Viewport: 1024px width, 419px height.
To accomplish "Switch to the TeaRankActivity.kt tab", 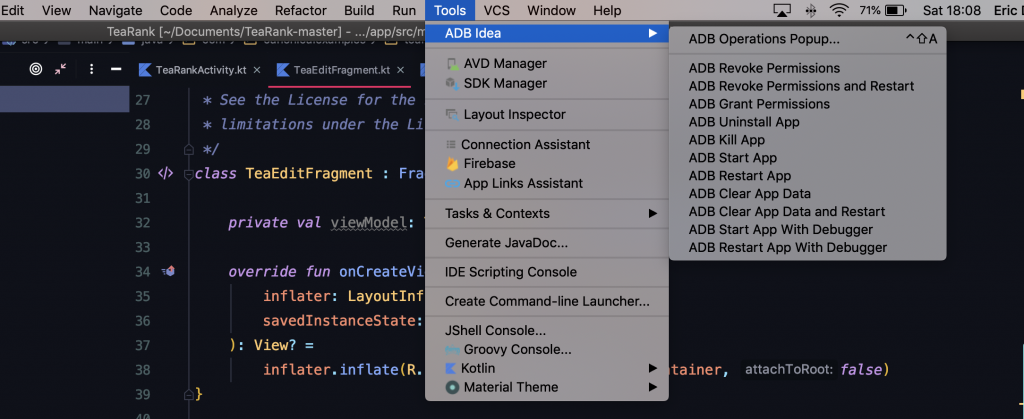I will pos(203,70).
